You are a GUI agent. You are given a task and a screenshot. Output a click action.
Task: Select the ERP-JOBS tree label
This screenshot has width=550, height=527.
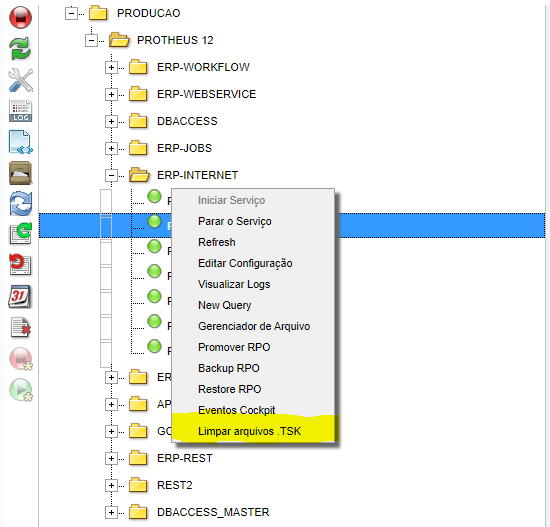click(184, 148)
